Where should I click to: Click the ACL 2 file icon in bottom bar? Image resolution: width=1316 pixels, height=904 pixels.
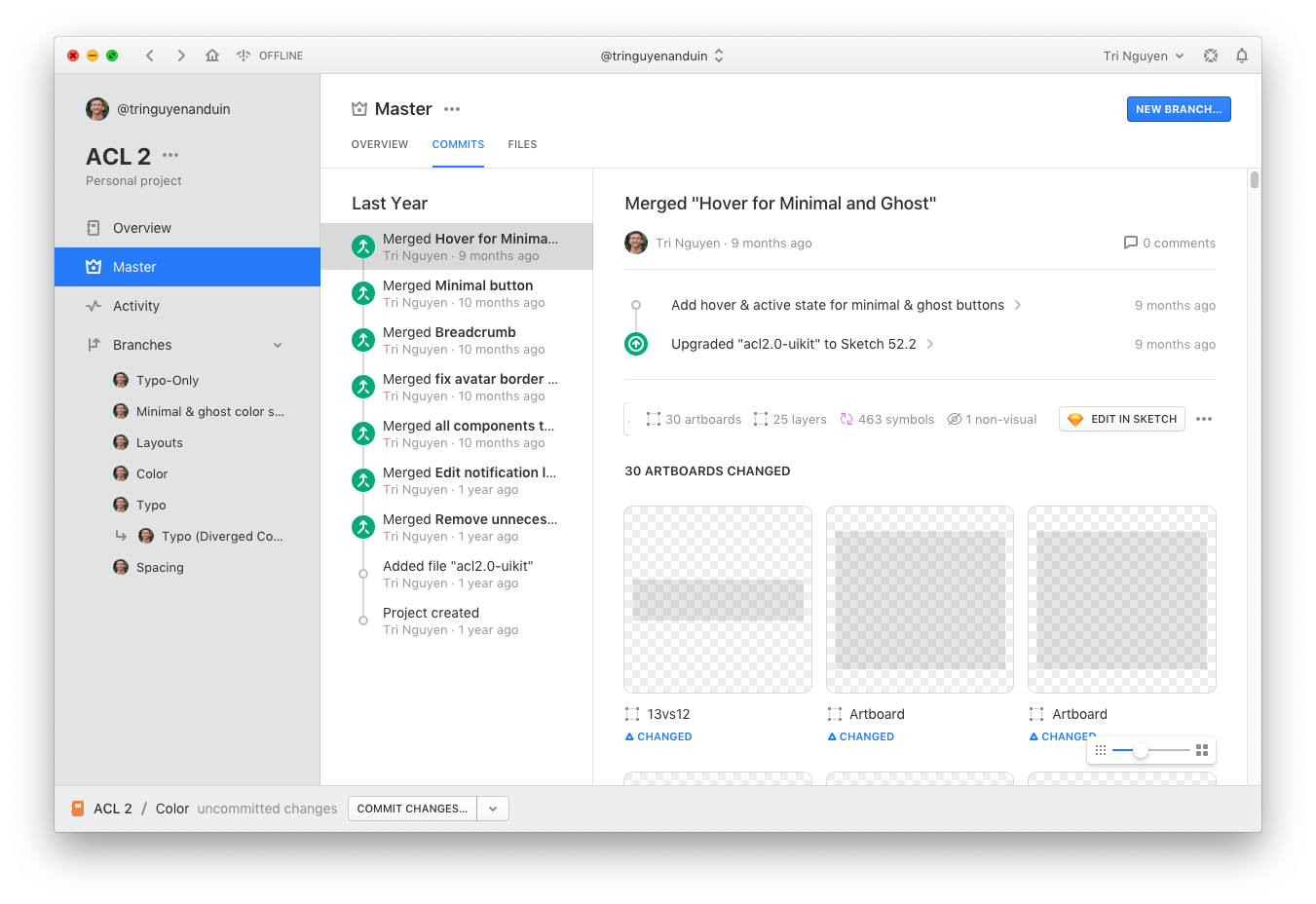point(78,809)
